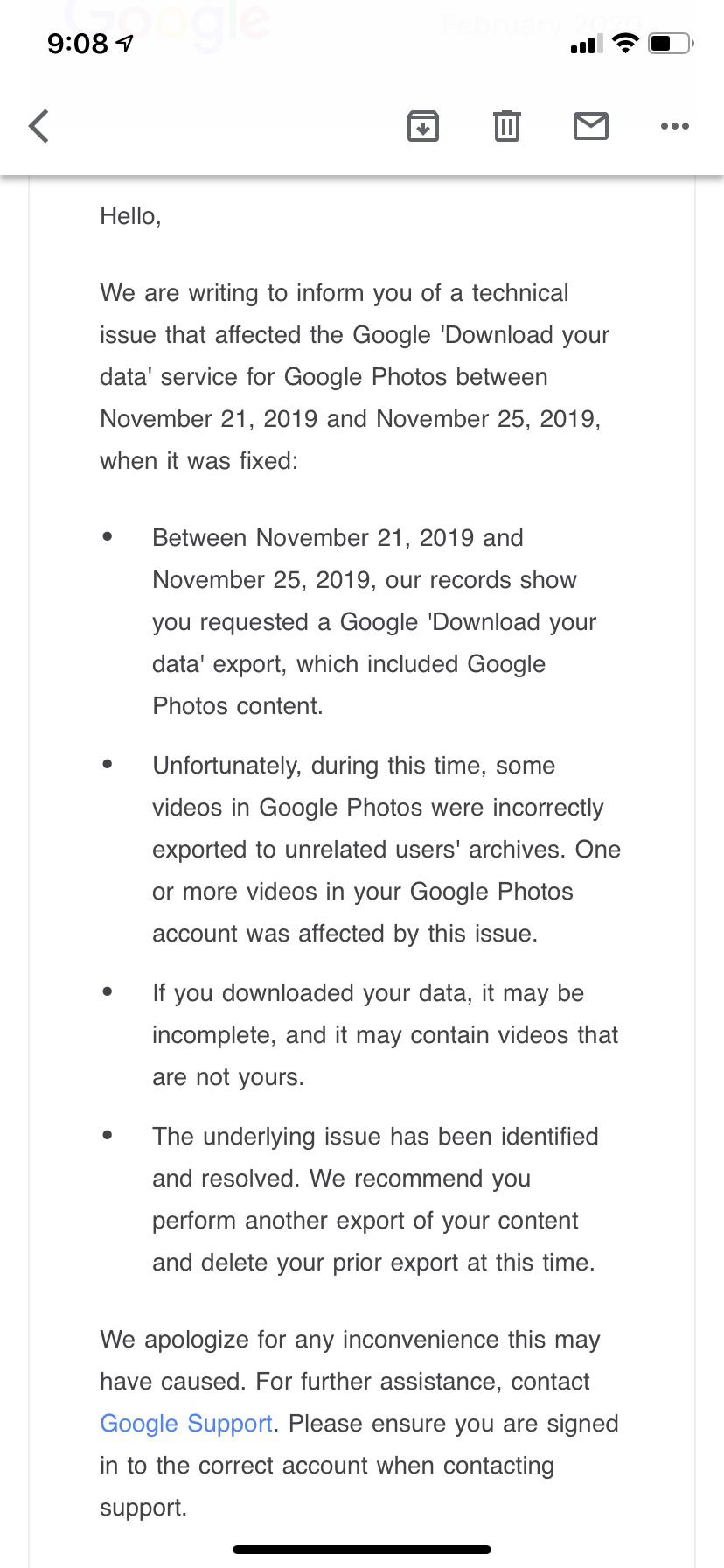Tap the bullet starting with "Unfortunately"
Screen dimensions: 724x1568
coord(385,849)
